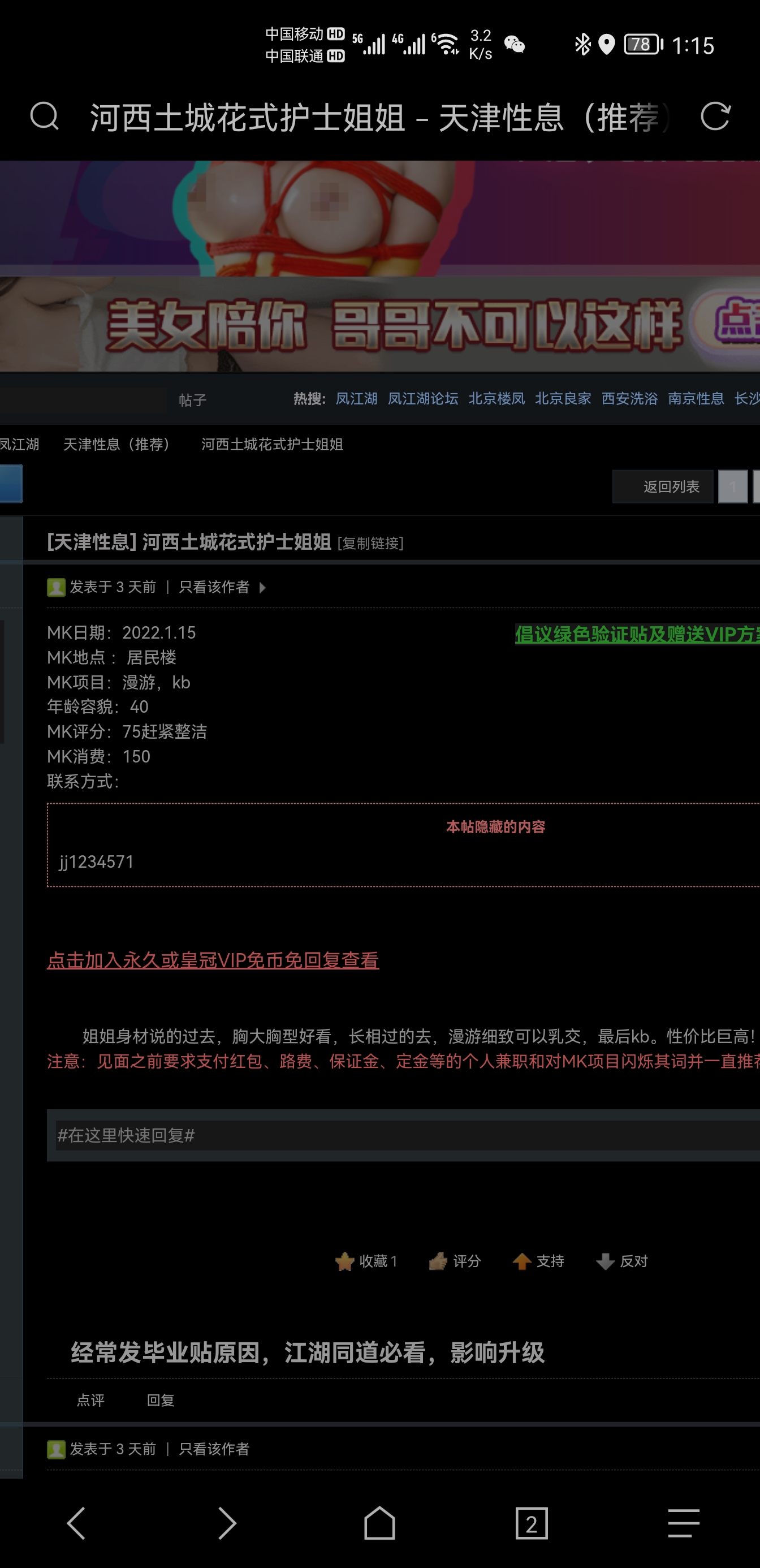Go forward with browser forward arrow
Image resolution: width=760 pixels, height=1568 pixels.
point(227,1523)
